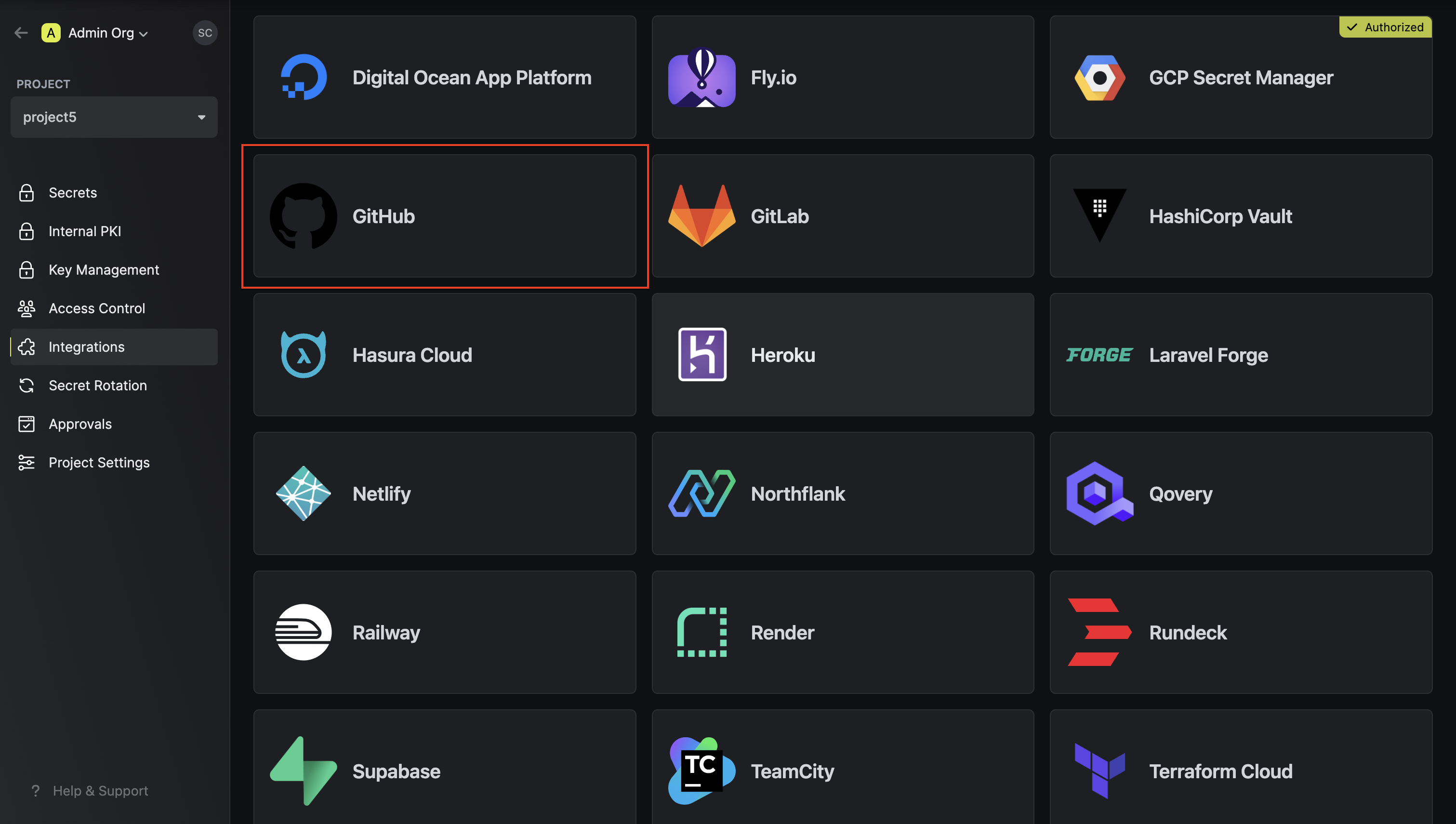
Task: Click the TeamCity TC logo
Action: (702, 771)
